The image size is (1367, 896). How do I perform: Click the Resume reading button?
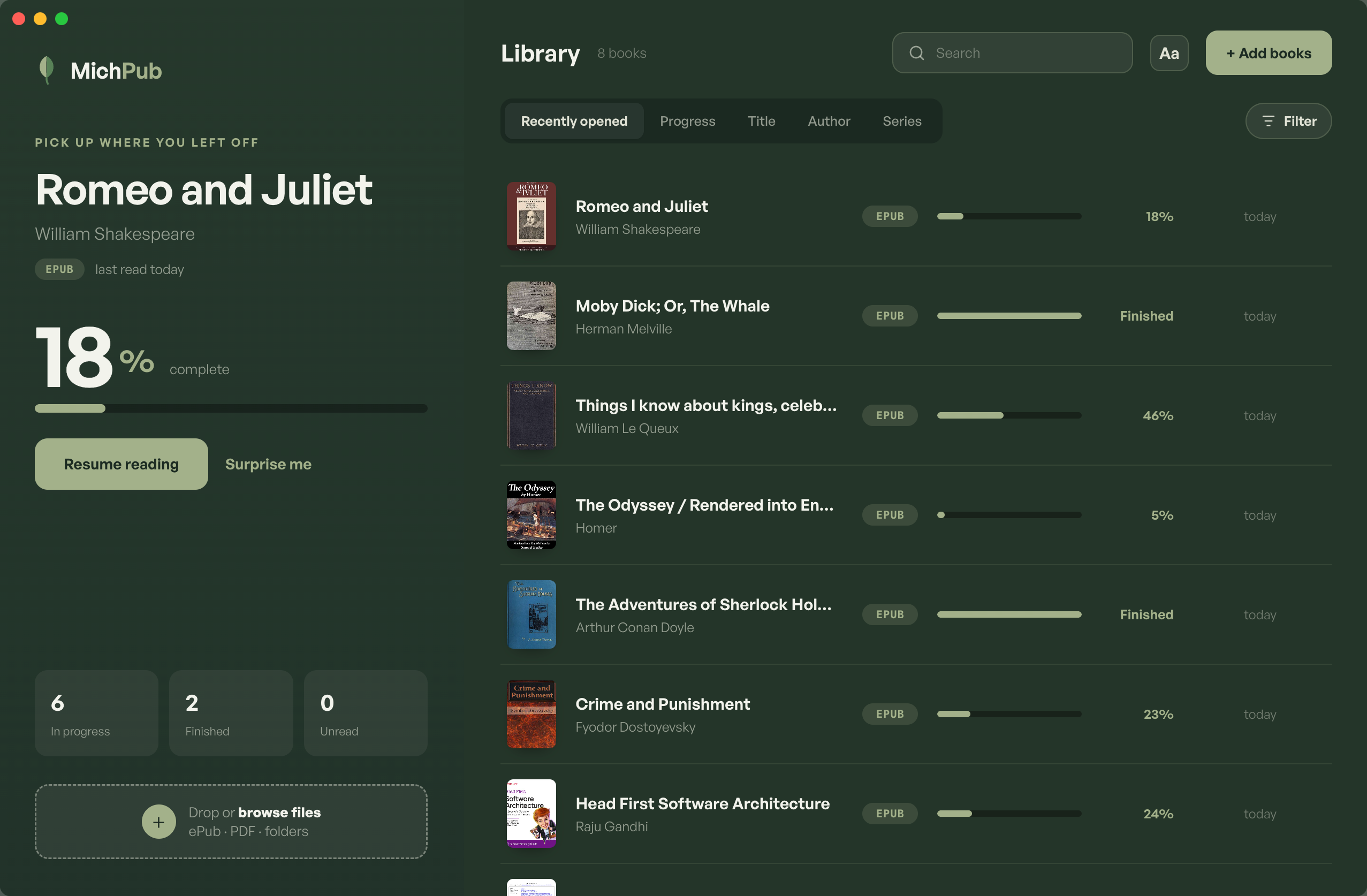[x=121, y=464]
